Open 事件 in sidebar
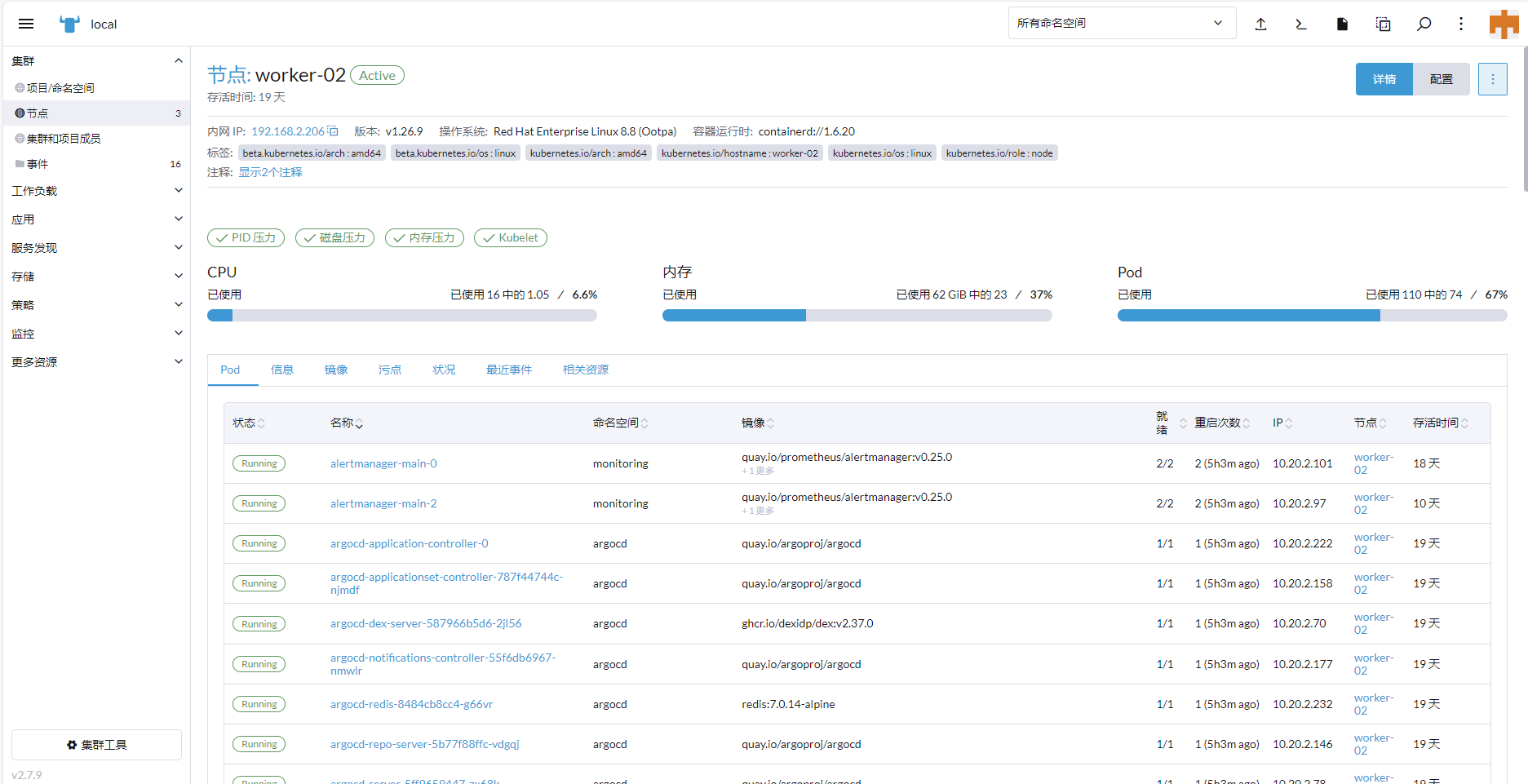 click(x=96, y=163)
